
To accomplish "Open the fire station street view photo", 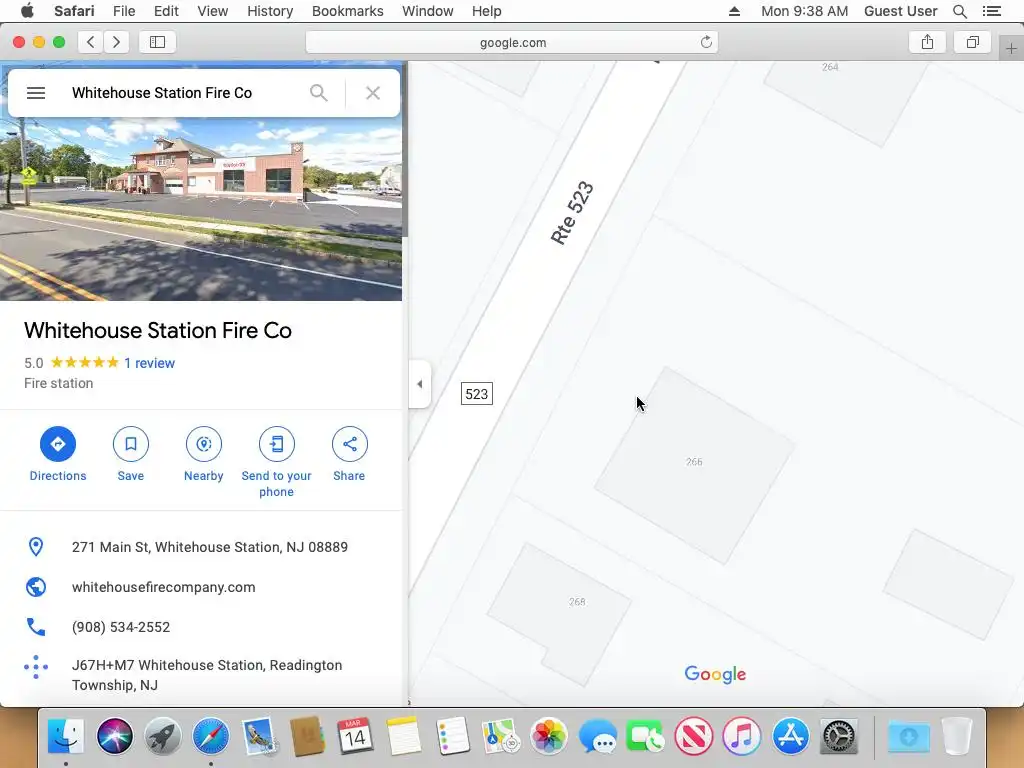I will tap(201, 209).
